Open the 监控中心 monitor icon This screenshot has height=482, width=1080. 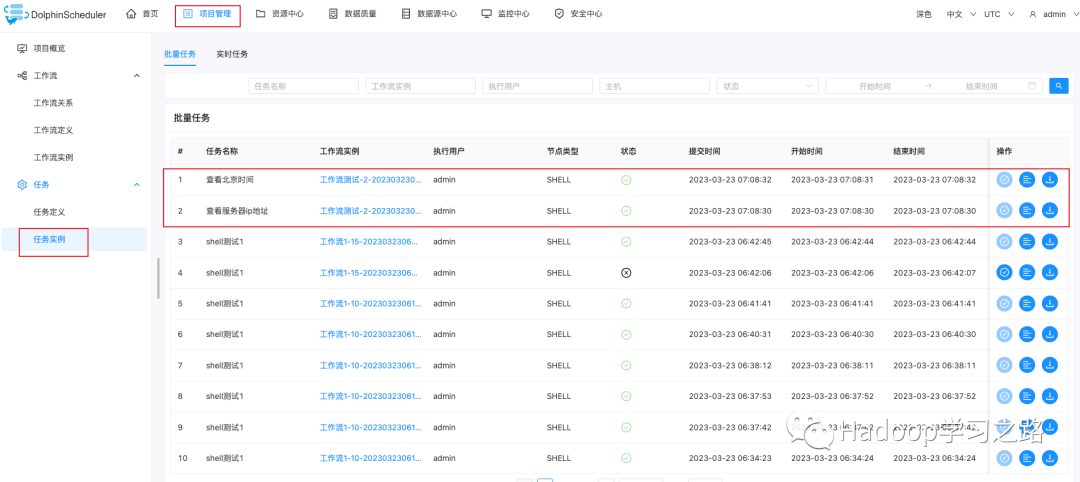[x=486, y=14]
